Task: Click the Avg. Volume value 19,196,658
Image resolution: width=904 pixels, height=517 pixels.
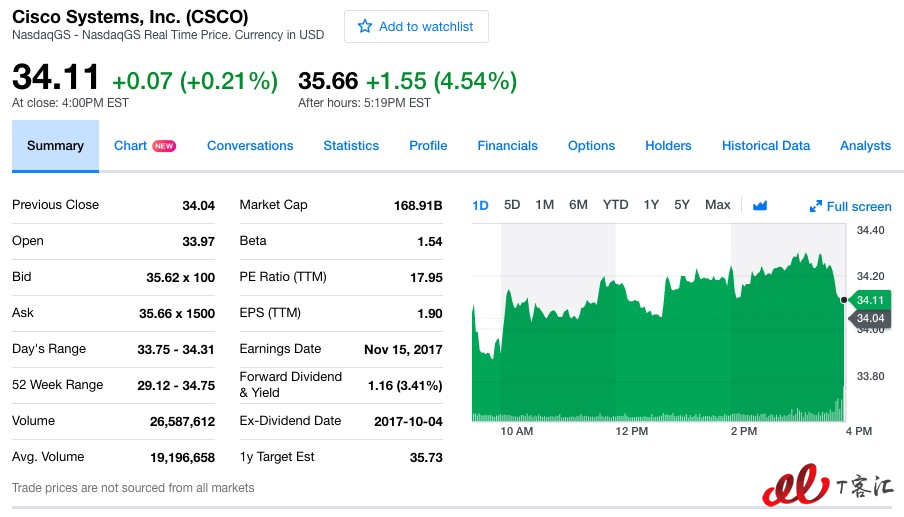Action: click(x=182, y=458)
